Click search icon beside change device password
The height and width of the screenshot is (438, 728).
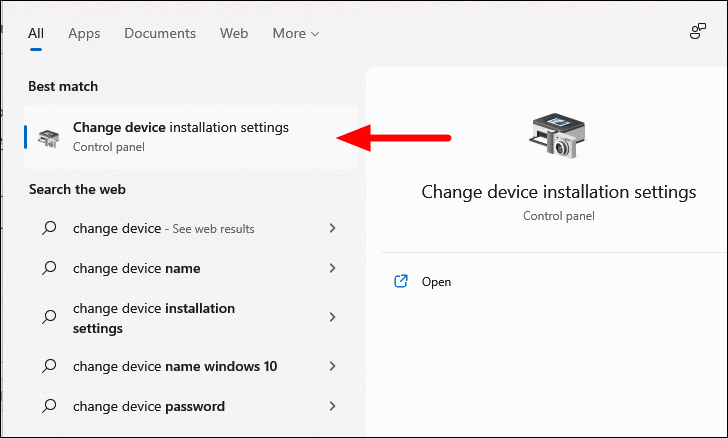pos(49,406)
